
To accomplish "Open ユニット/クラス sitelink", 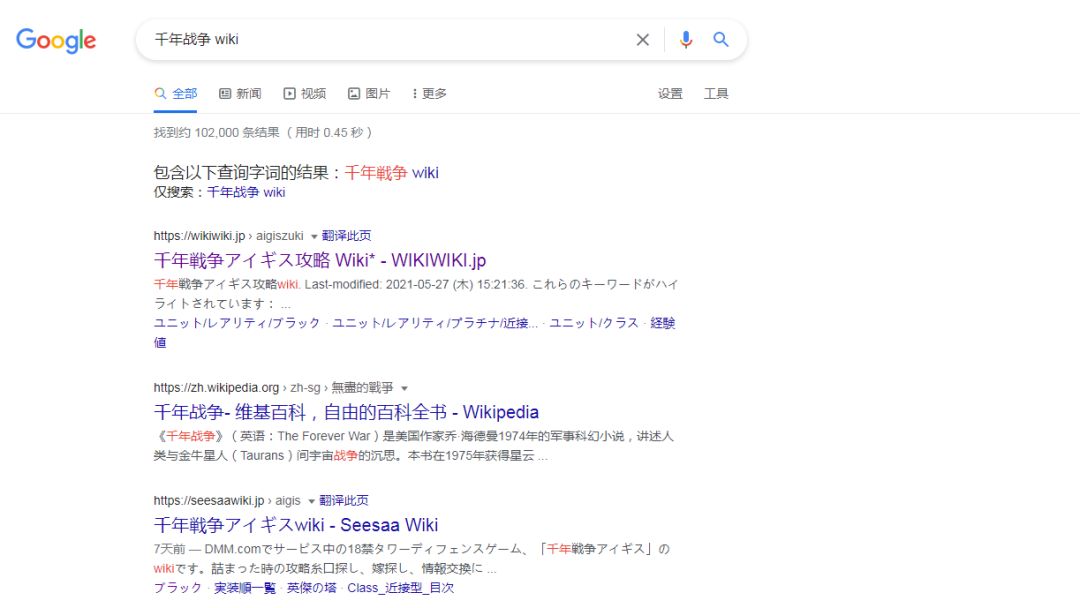I will pos(594,323).
